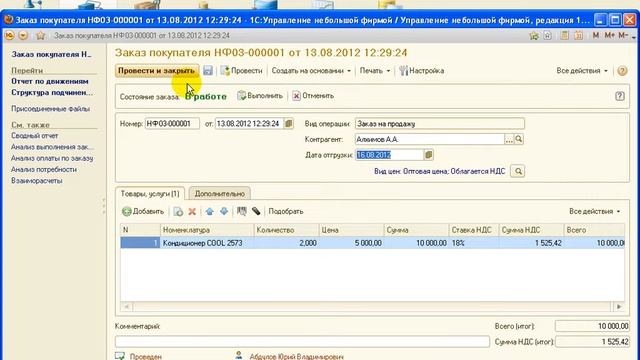Click the Дата отгрузки date field

coord(389,155)
